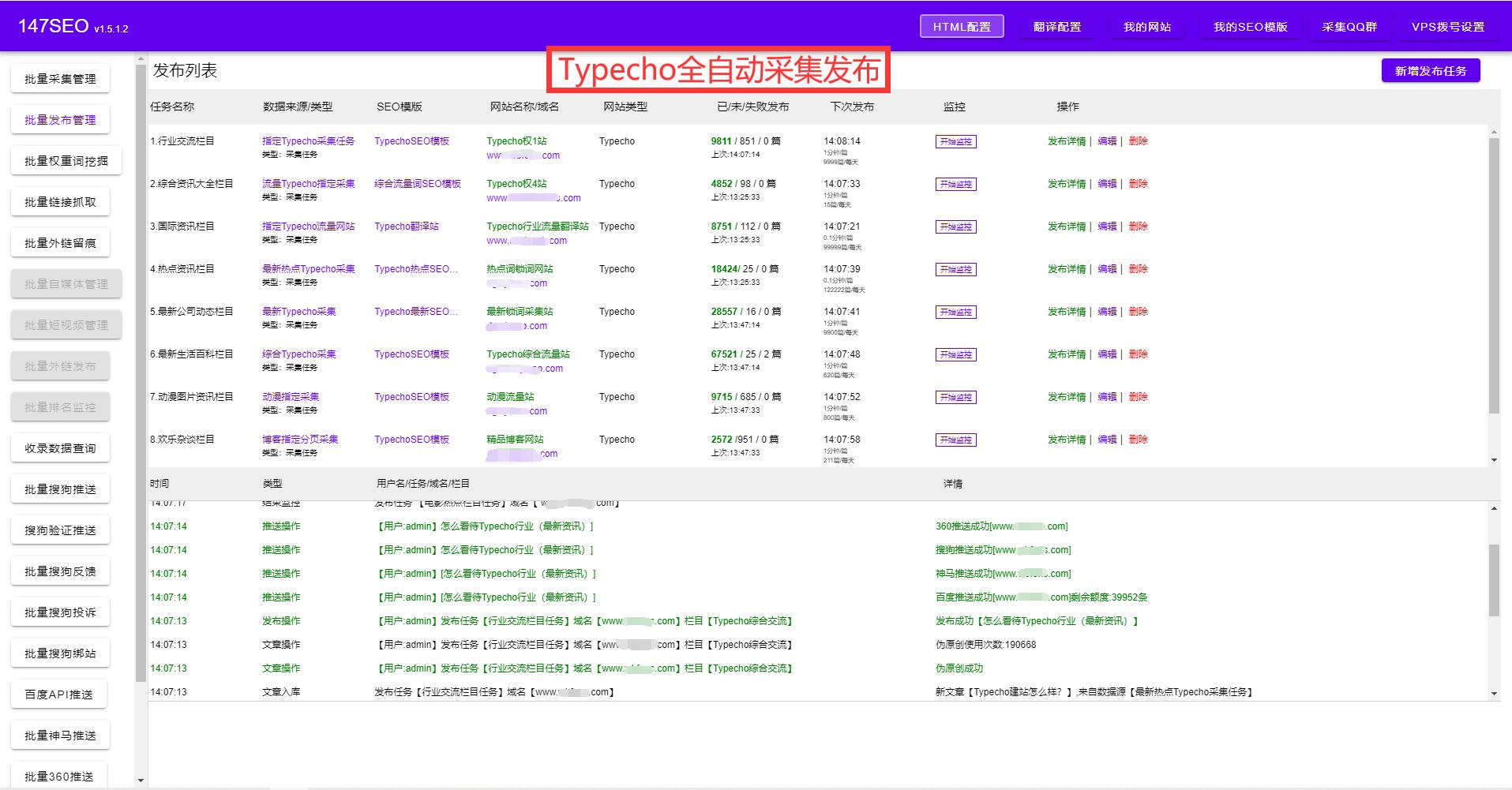Image resolution: width=1512 pixels, height=790 pixels.
Task: Click 开始监控 for 7.动漫图片资讯栏目
Action: (x=955, y=398)
